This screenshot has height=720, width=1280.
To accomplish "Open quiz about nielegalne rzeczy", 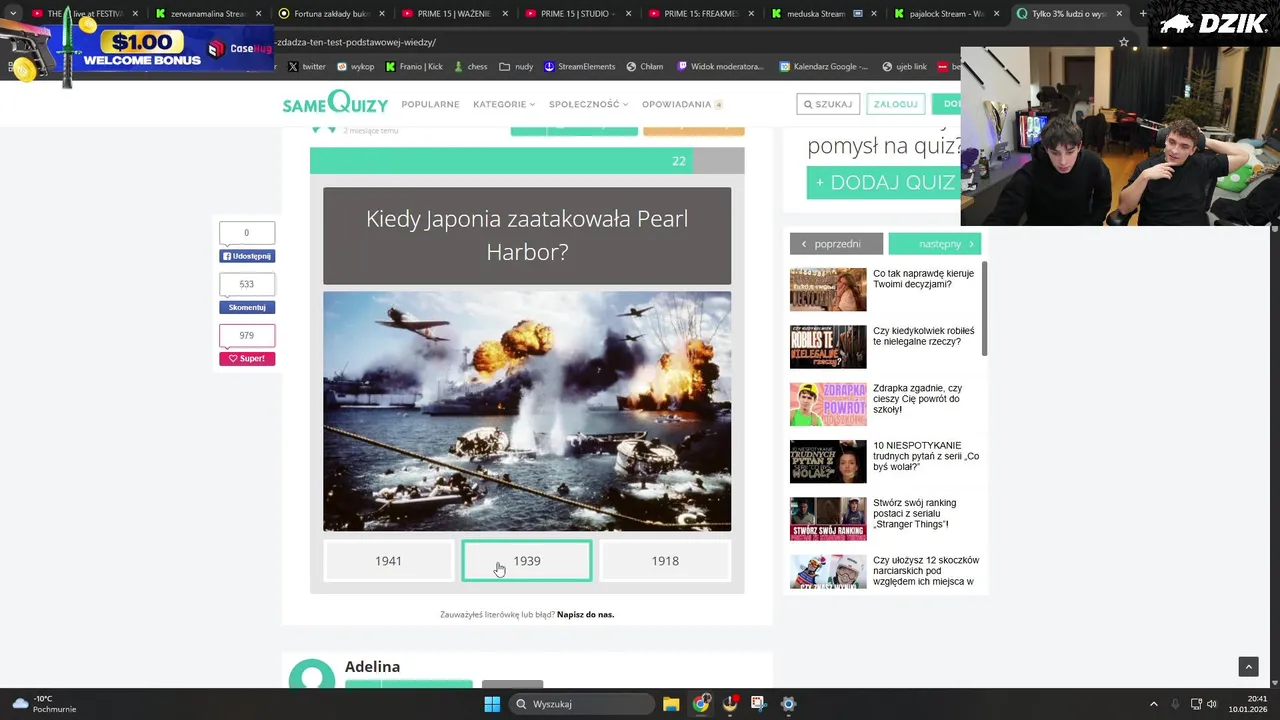I will [x=923, y=336].
